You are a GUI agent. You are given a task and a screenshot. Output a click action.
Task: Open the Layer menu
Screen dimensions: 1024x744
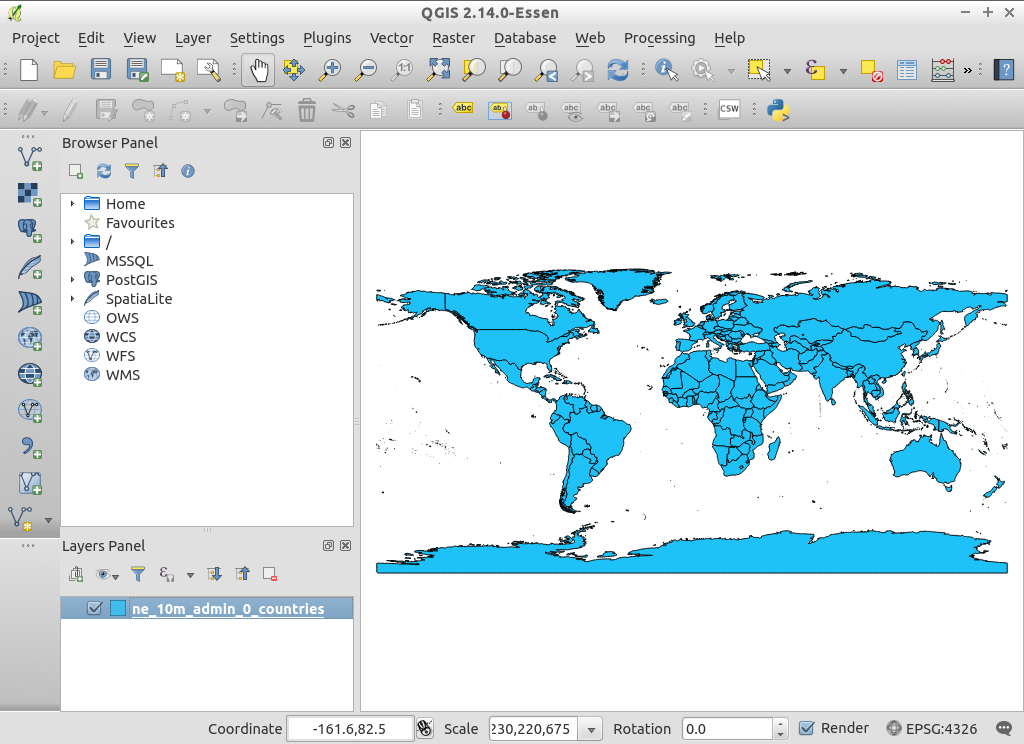(x=193, y=38)
